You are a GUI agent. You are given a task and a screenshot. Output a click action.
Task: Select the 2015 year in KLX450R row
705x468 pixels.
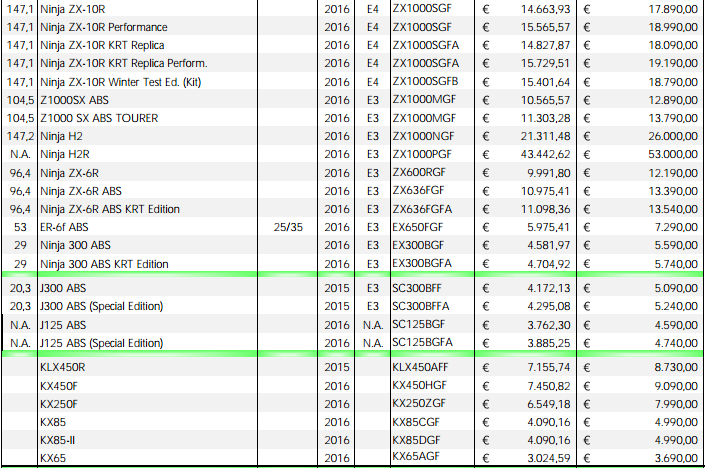click(337, 367)
